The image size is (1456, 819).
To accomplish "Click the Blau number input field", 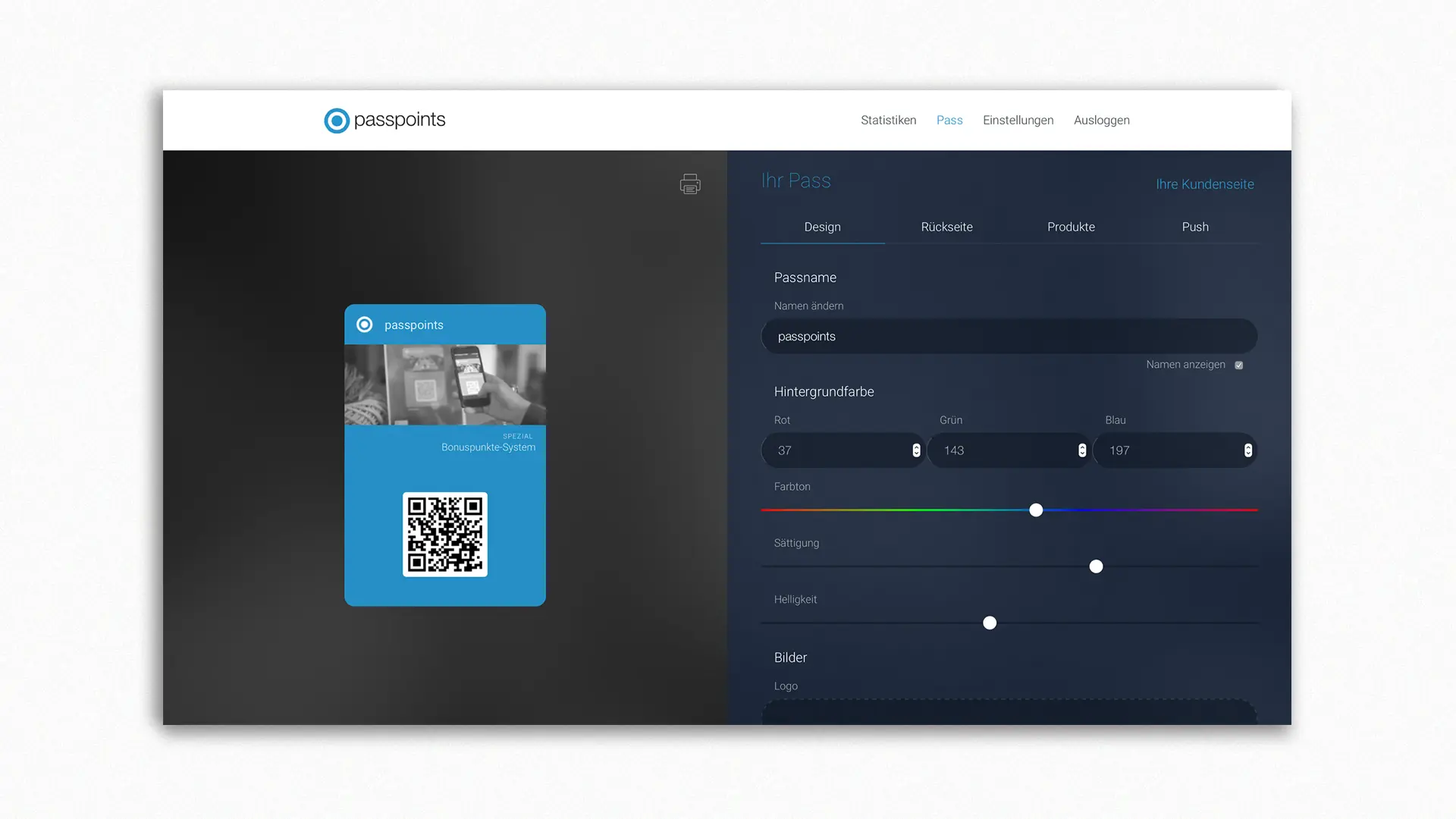I will click(1175, 450).
